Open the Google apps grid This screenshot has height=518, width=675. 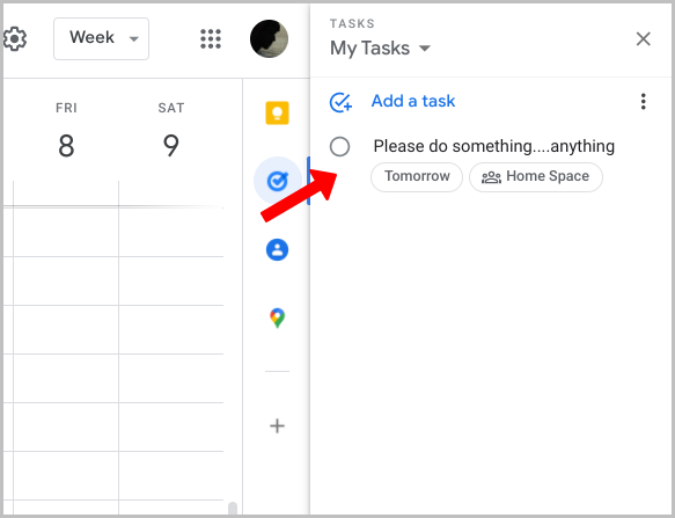pyautogui.click(x=211, y=39)
